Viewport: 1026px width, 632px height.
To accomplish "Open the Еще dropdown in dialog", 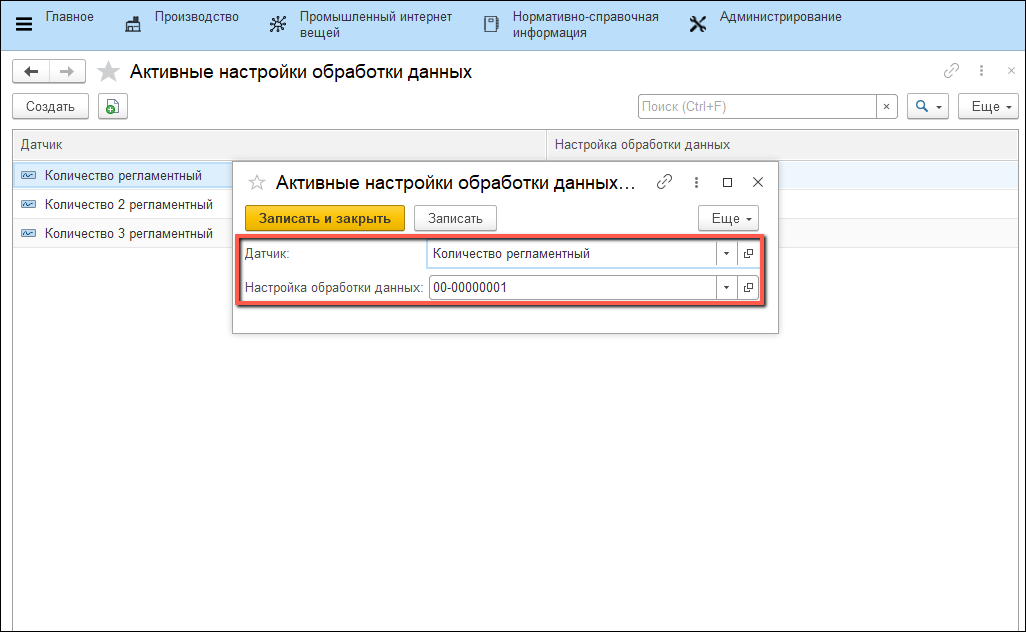I will click(728, 218).
